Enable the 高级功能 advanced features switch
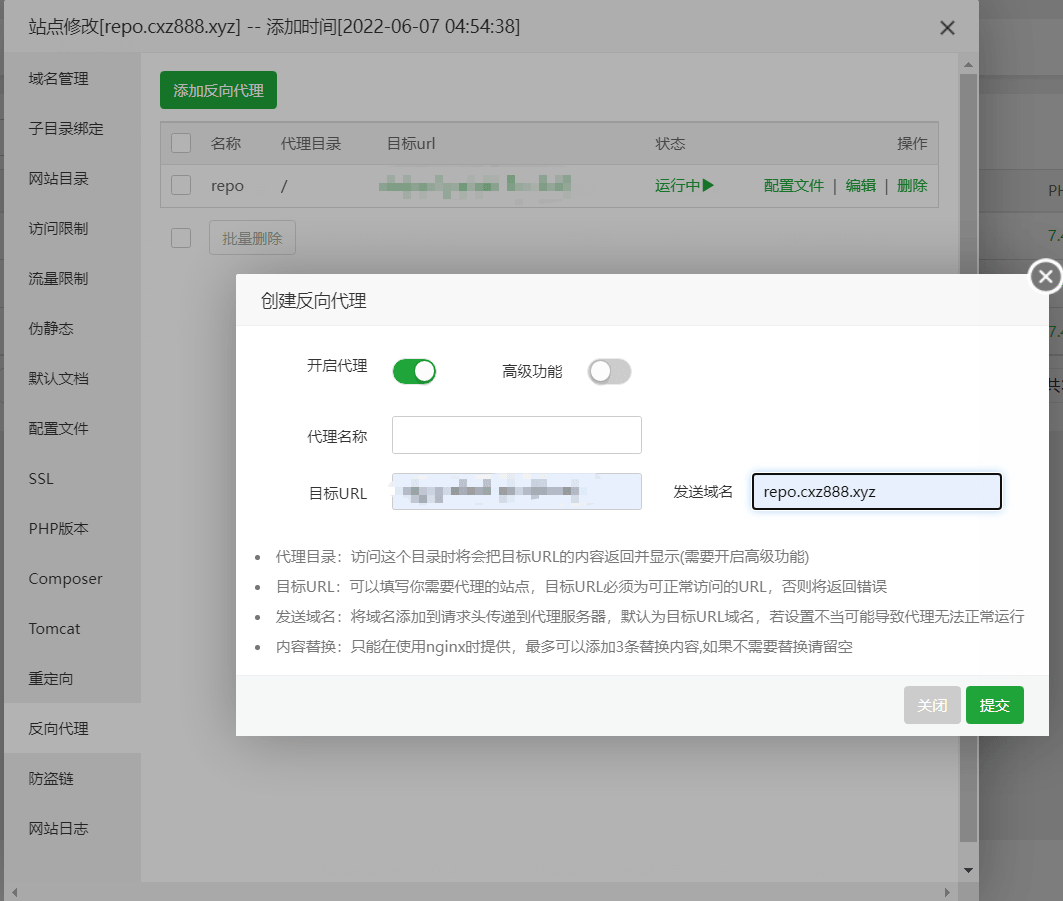Viewport: 1063px width, 901px height. point(609,371)
